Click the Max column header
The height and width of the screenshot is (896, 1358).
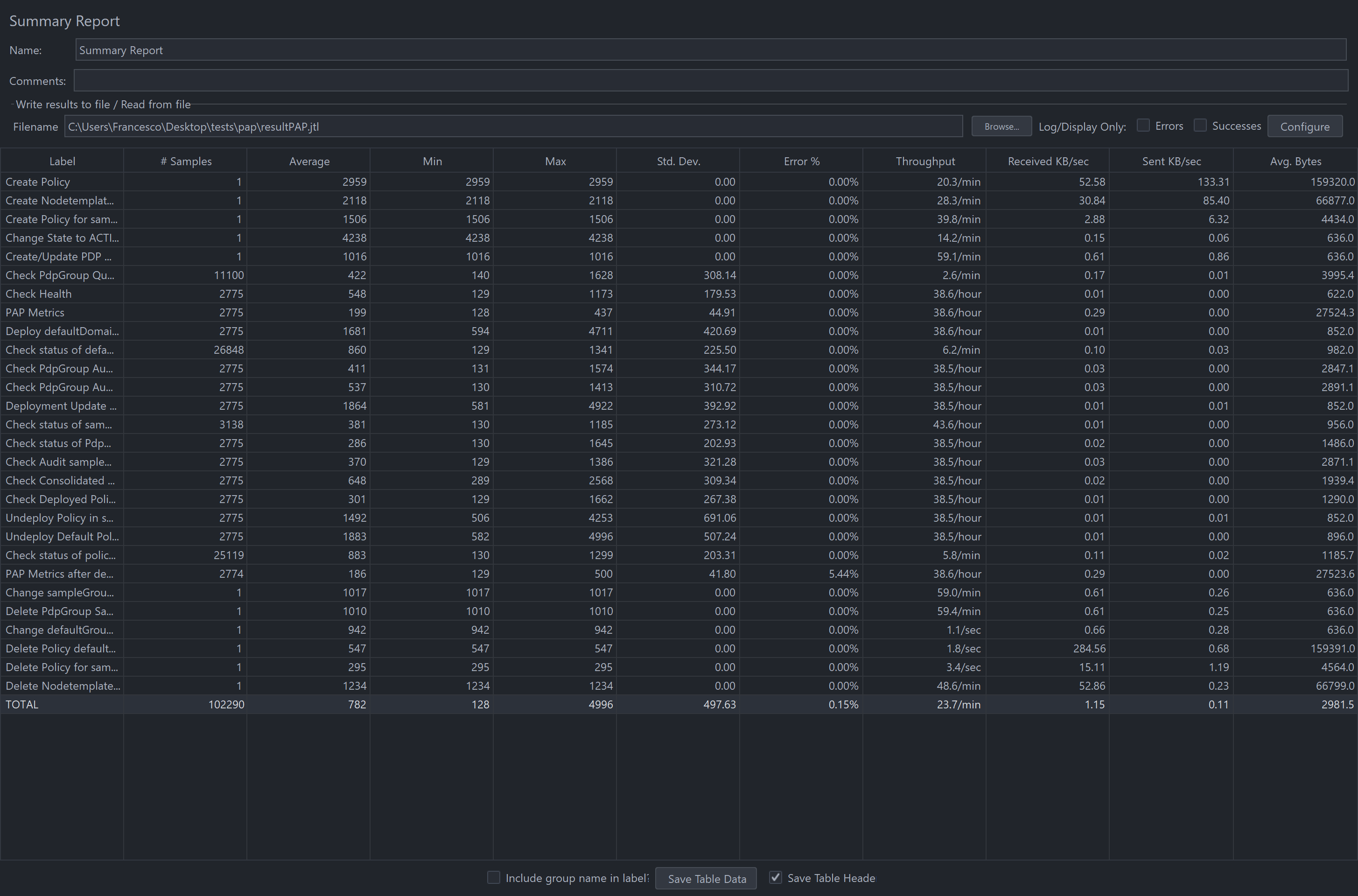(x=555, y=161)
